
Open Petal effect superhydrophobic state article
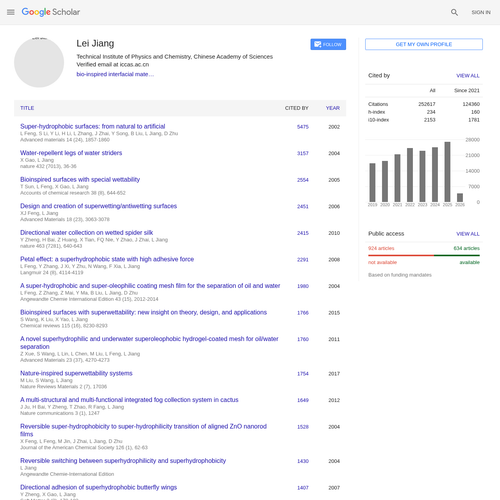(x=107, y=259)
